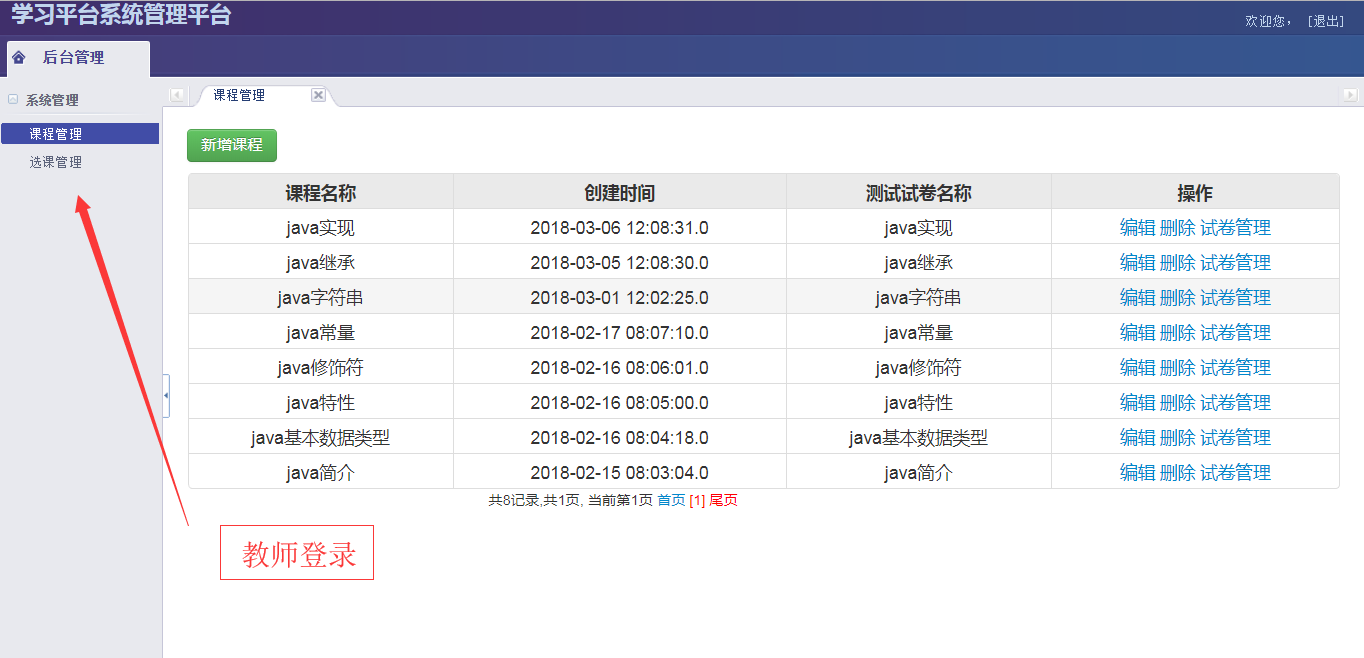
Task: Open 试卷管理 for java字符串
Action: tap(1235, 298)
